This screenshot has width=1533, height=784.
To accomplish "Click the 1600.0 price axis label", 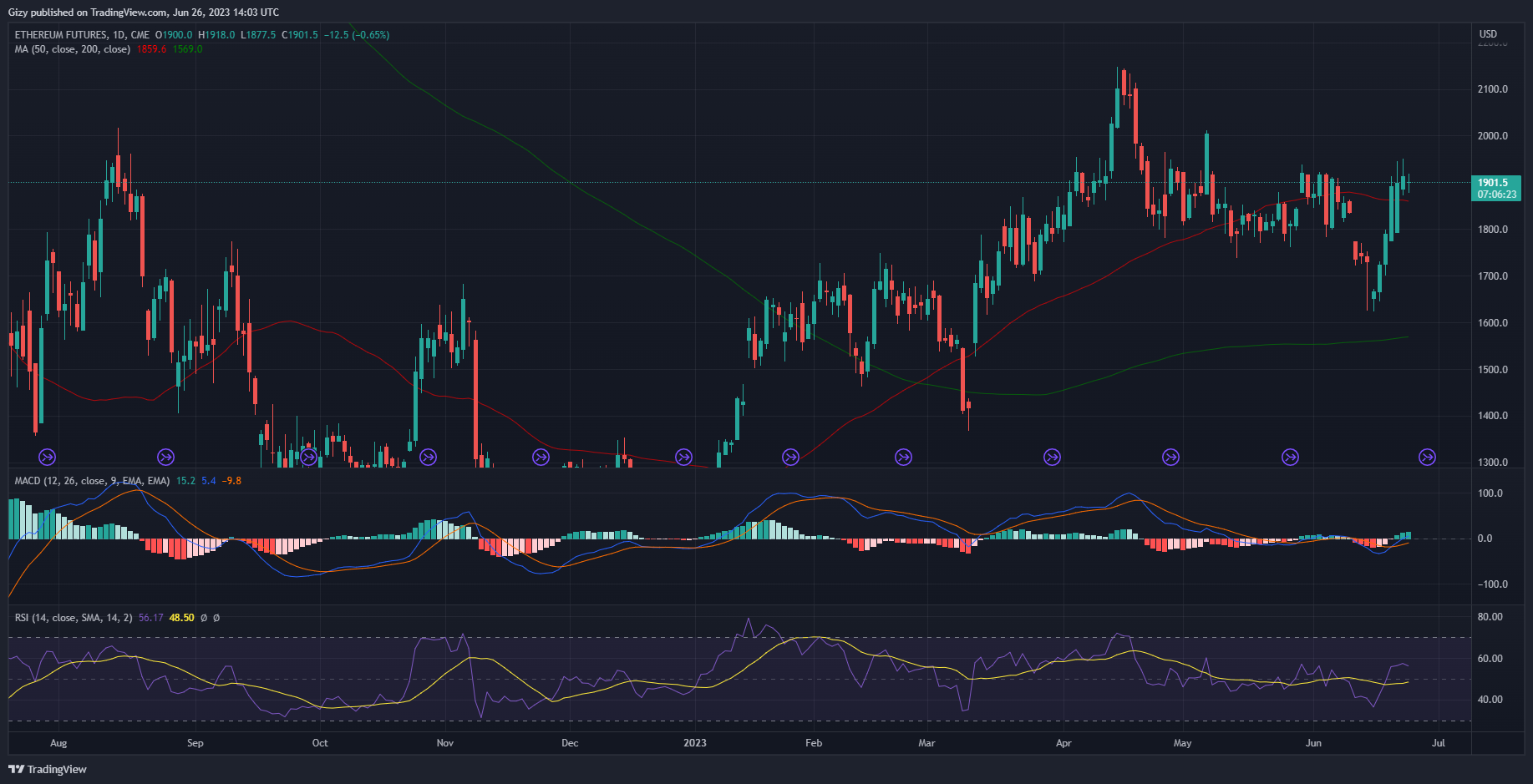I will coord(1493,323).
